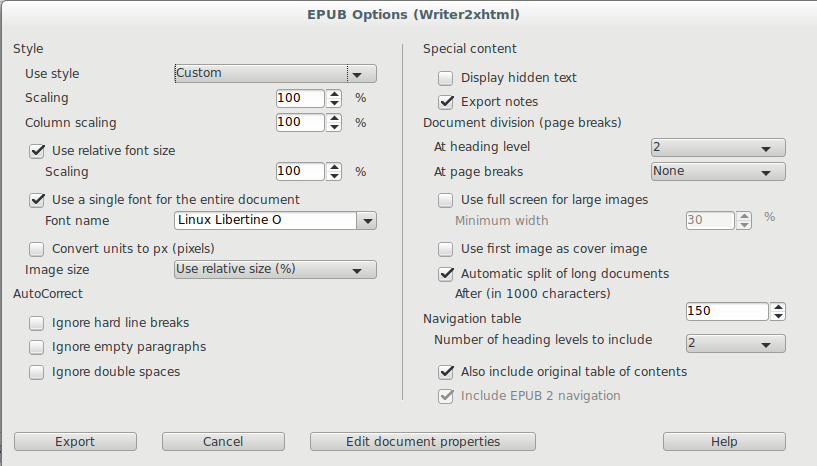Decrease the Column scaling spinner value

(x=334, y=127)
